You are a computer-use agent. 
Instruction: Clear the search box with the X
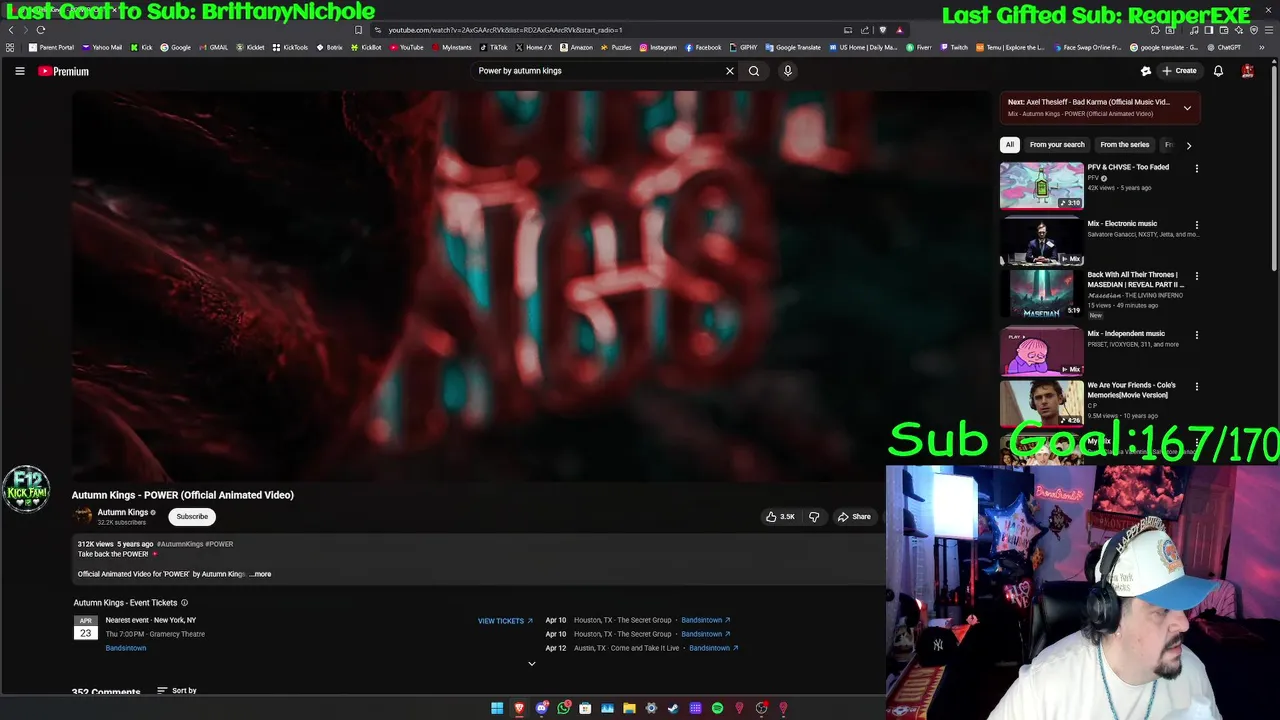729,71
